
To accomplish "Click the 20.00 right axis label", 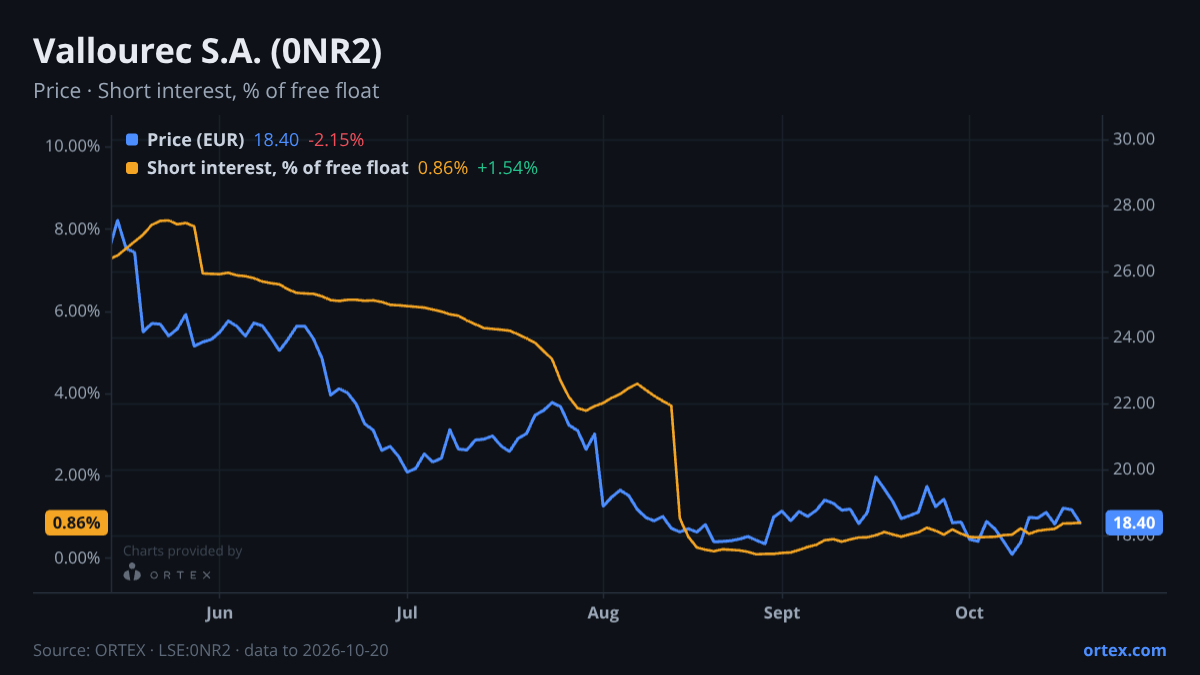I will tap(1134, 469).
